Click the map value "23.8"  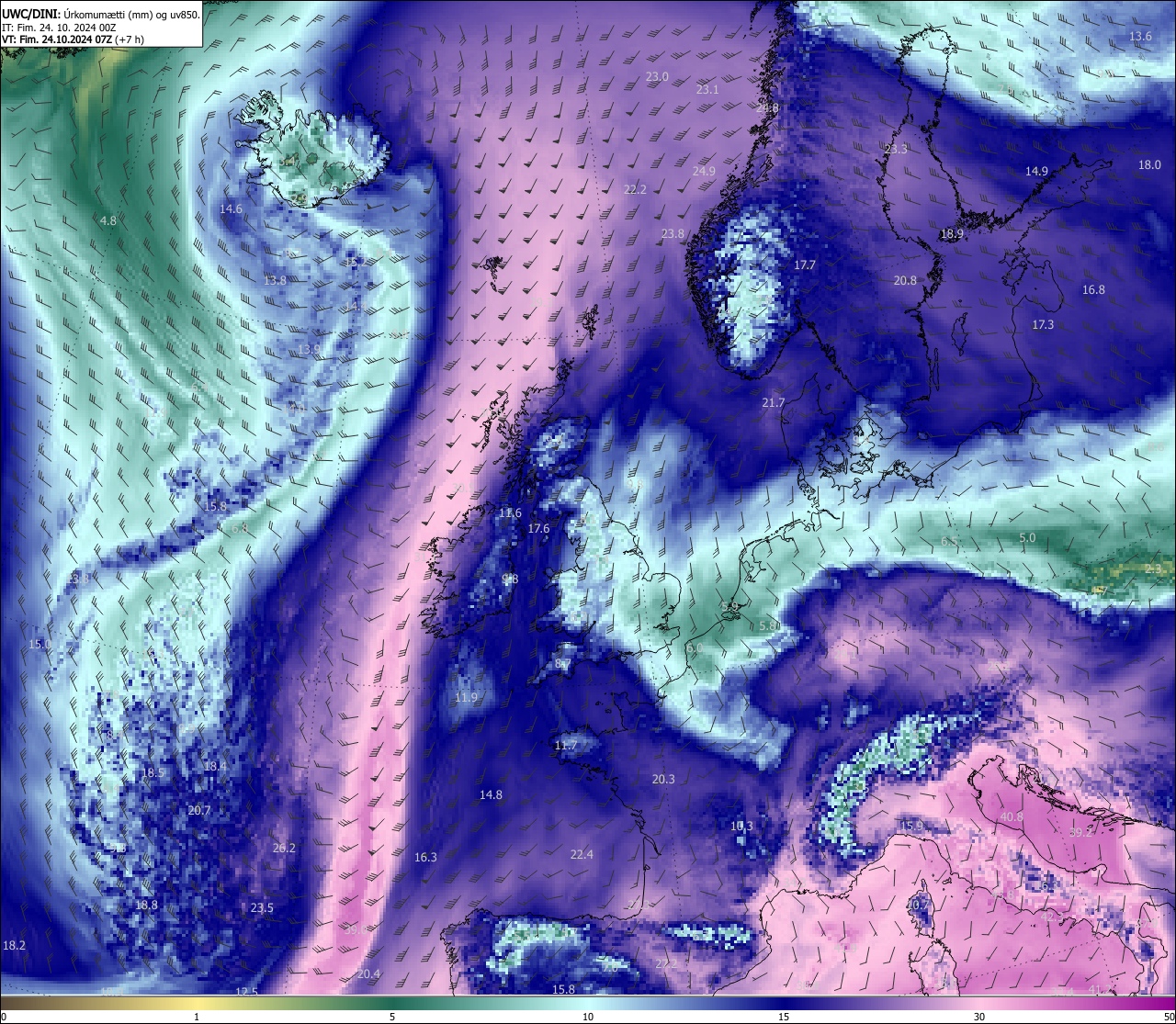(673, 234)
